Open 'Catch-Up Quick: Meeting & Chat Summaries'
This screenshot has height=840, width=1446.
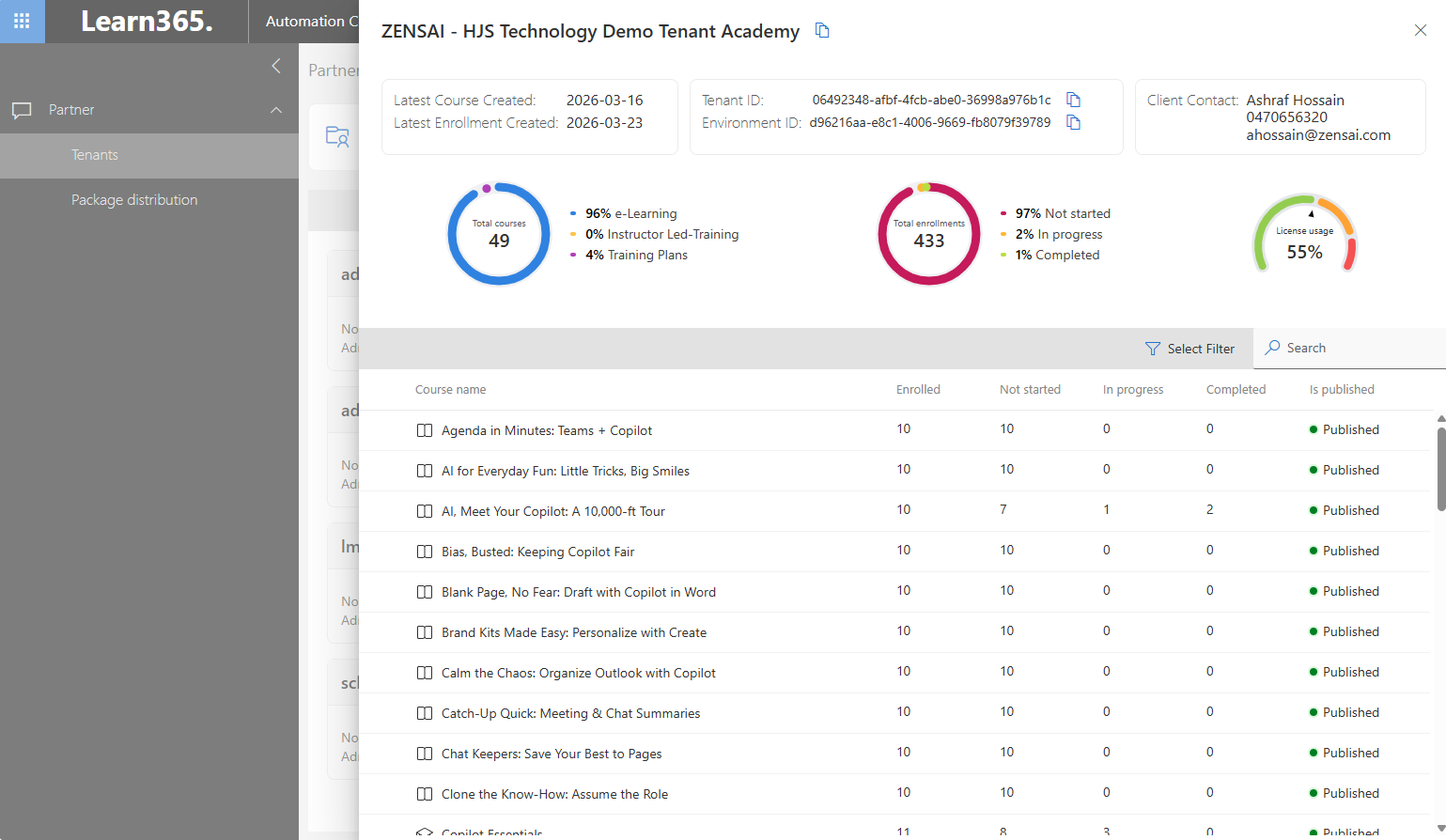(571, 713)
